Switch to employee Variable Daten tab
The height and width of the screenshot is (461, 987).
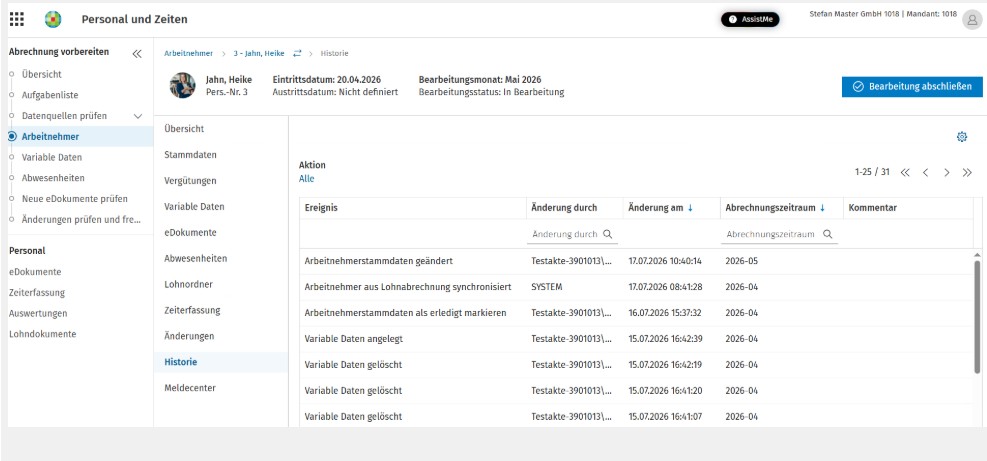pyautogui.click(x=195, y=207)
